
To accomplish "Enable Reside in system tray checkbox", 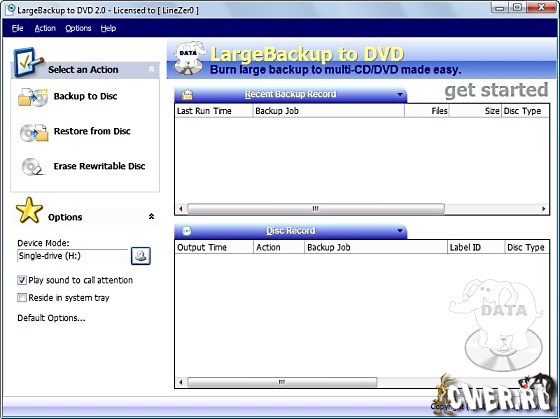I will click(22, 298).
